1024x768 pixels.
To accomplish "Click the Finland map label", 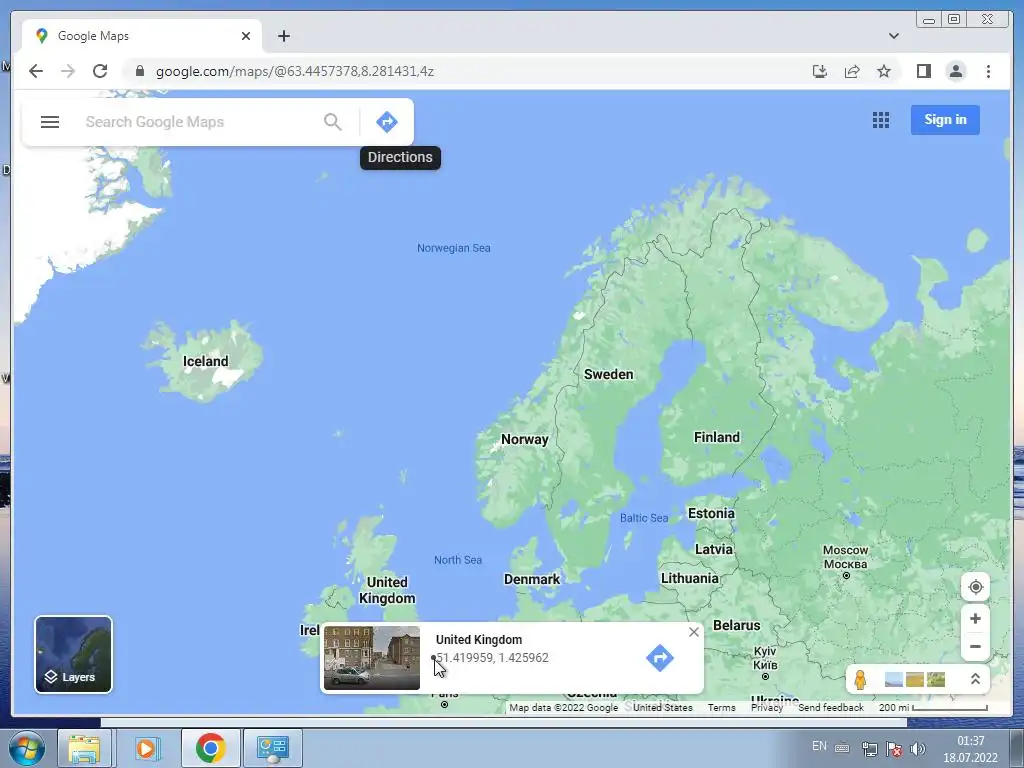I will pos(716,438).
